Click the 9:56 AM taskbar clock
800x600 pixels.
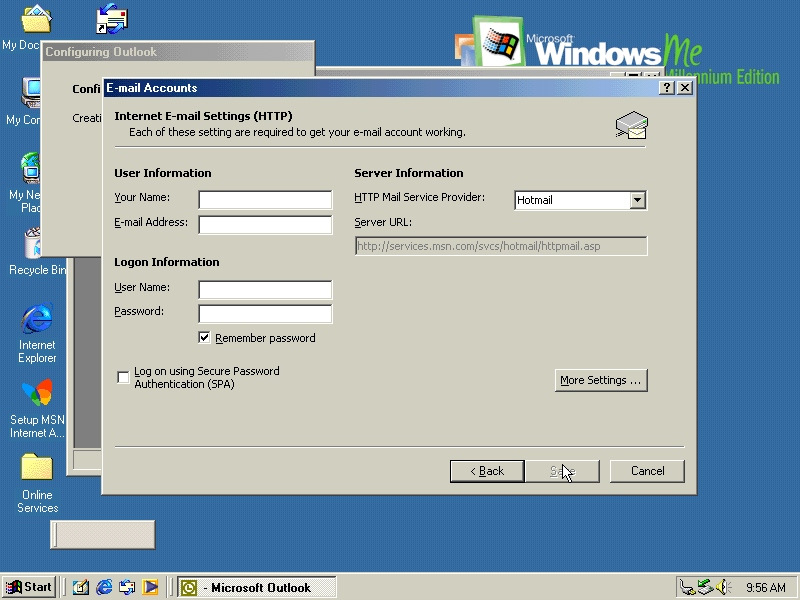[765, 588]
